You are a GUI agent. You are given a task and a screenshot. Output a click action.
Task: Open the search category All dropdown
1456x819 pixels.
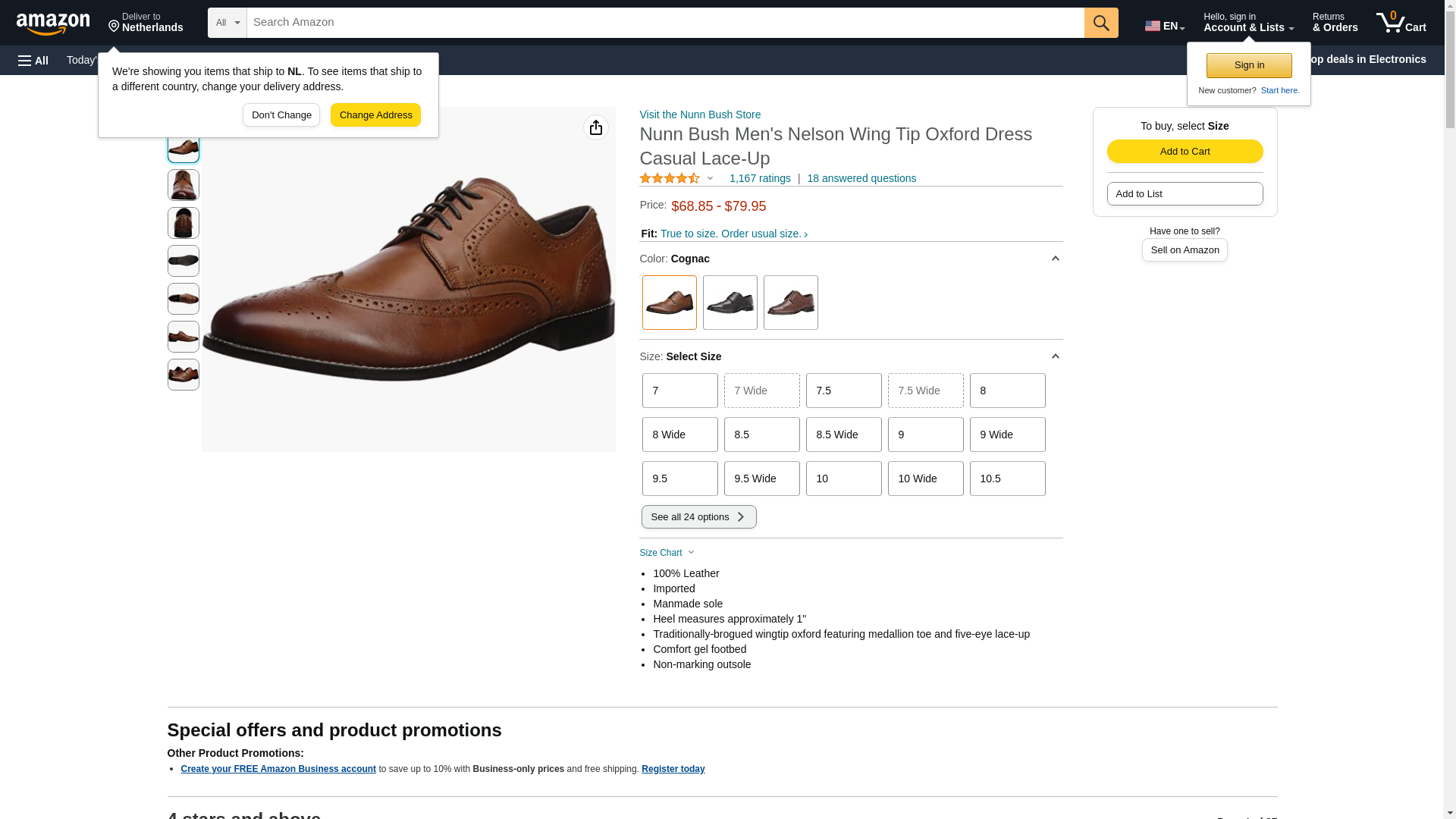tap(227, 23)
